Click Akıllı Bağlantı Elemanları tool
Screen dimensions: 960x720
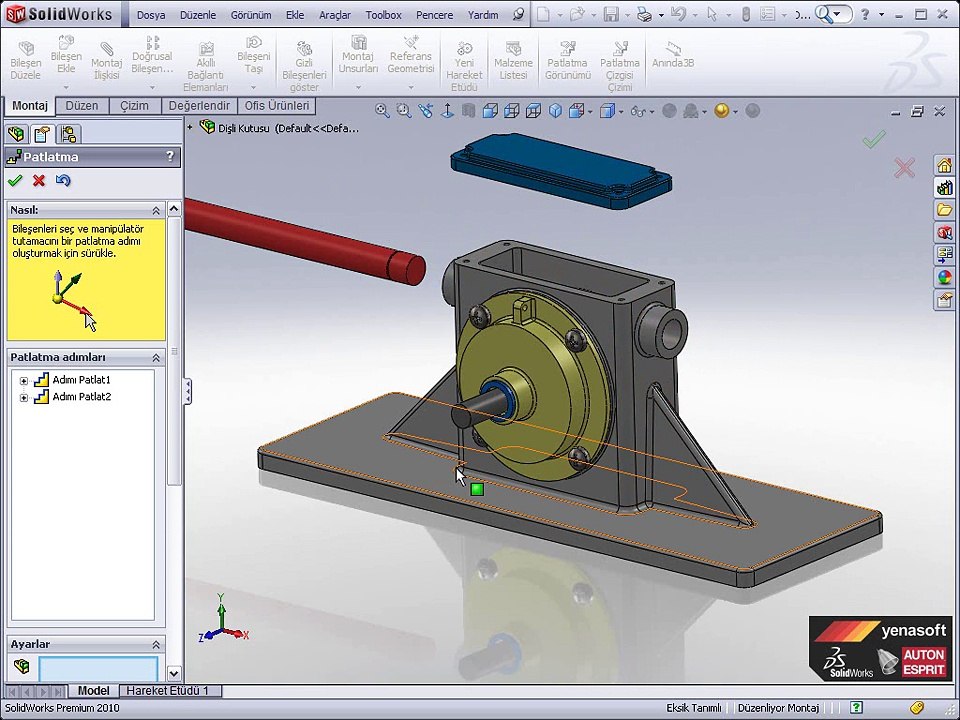[x=206, y=66]
